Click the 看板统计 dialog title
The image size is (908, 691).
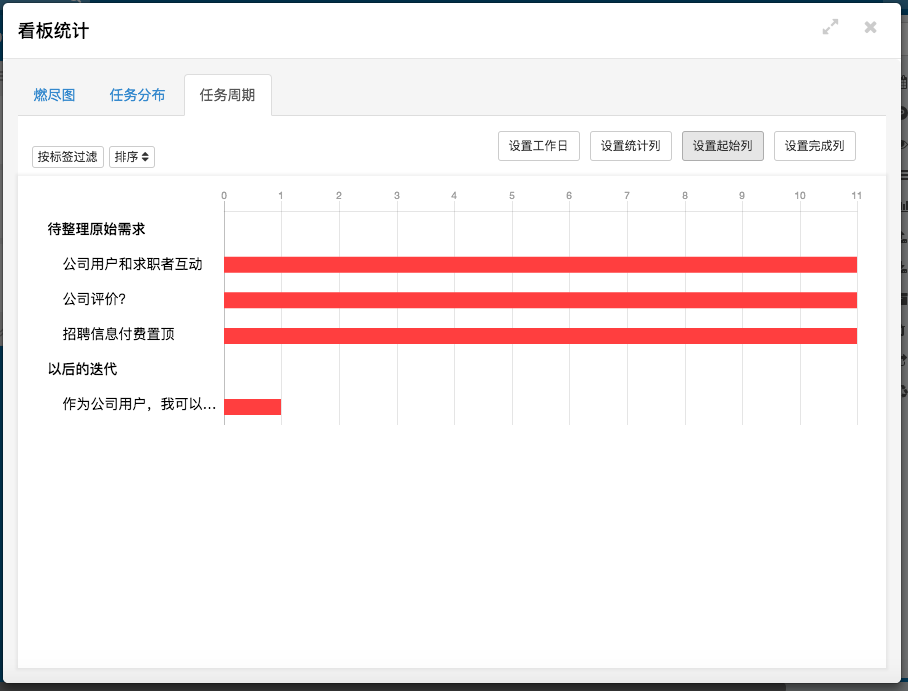click(54, 31)
